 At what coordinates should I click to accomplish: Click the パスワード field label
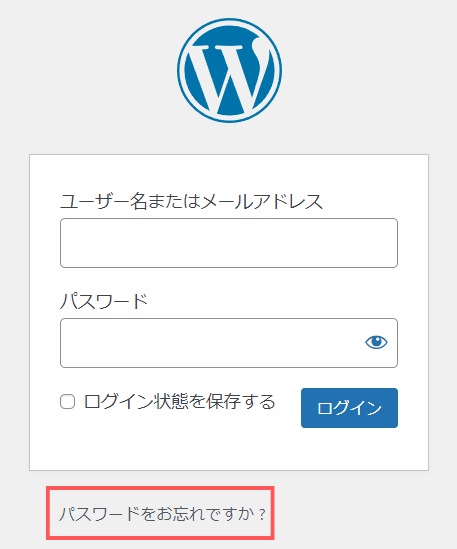click(104, 301)
